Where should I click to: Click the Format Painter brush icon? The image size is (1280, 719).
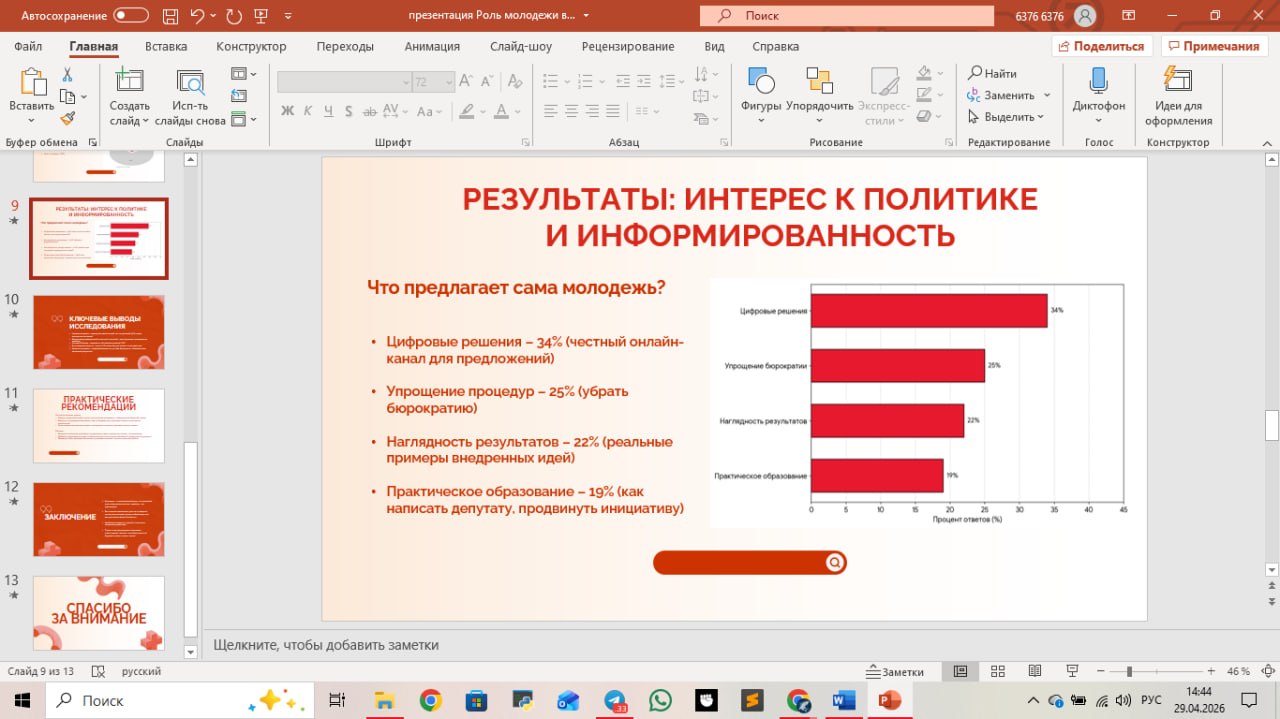[68, 118]
